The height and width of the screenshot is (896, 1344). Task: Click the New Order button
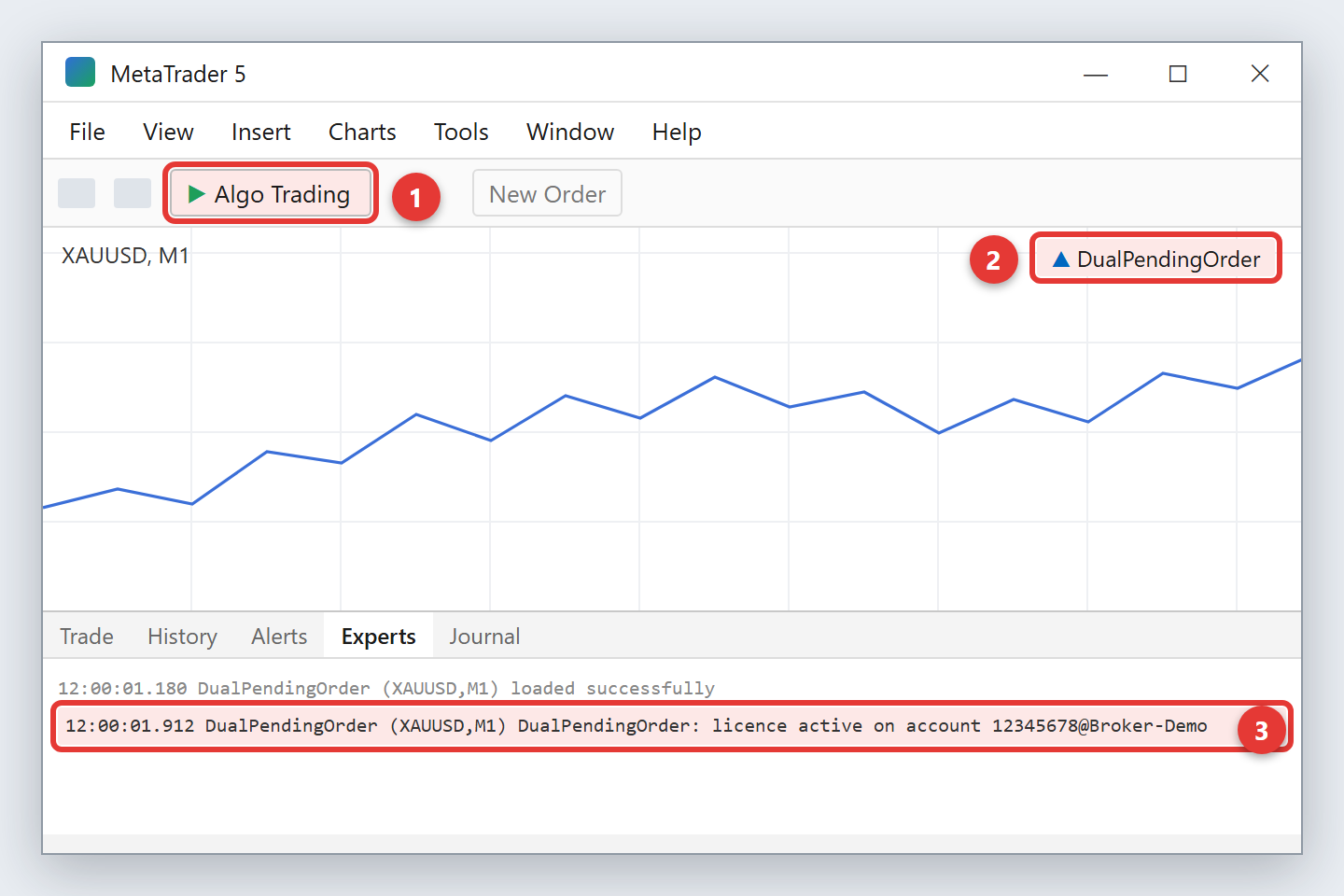[547, 193]
